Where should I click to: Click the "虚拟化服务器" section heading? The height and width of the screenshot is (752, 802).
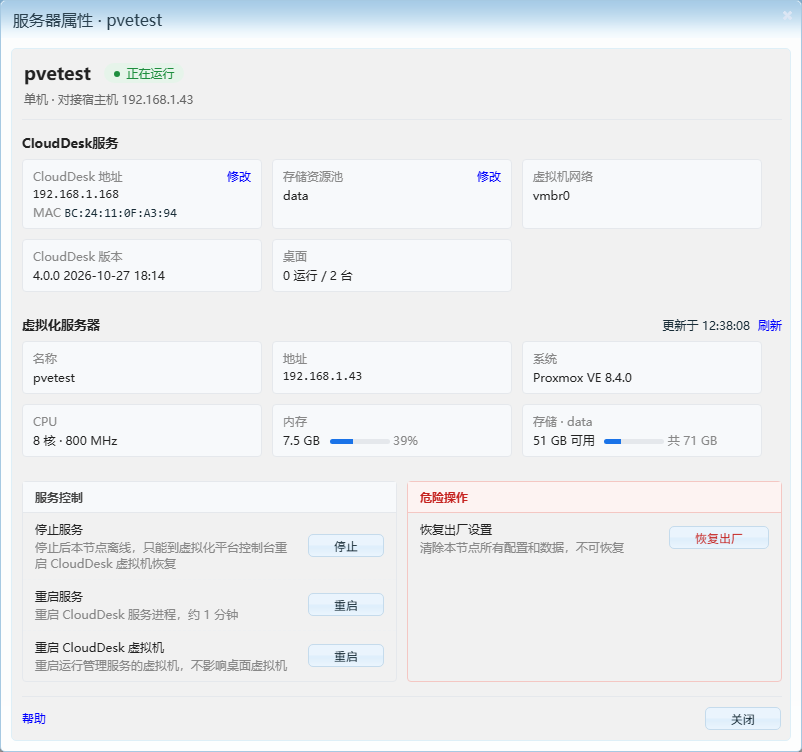[61, 325]
